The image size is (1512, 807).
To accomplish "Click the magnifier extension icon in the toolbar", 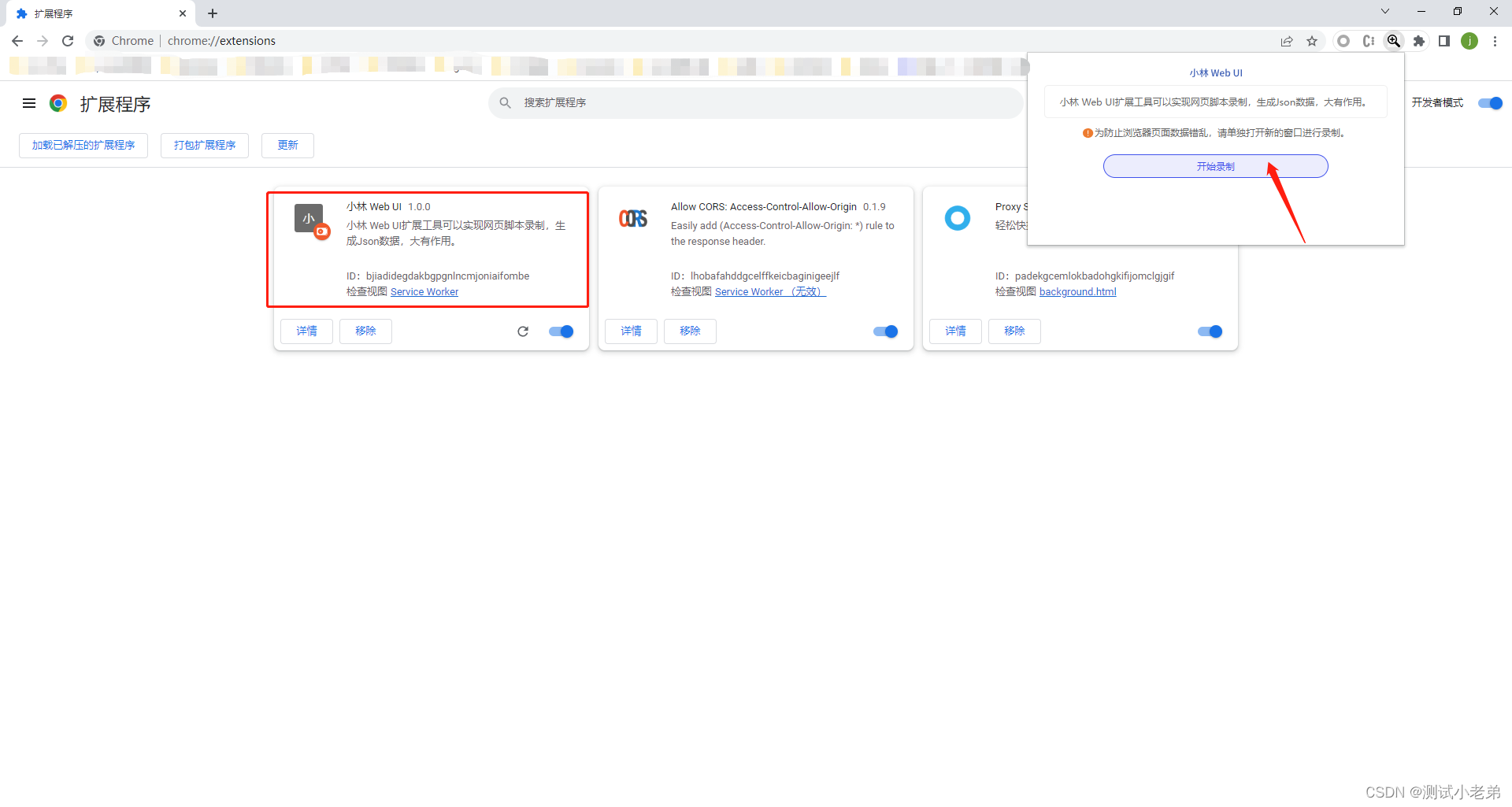I will (x=1394, y=41).
